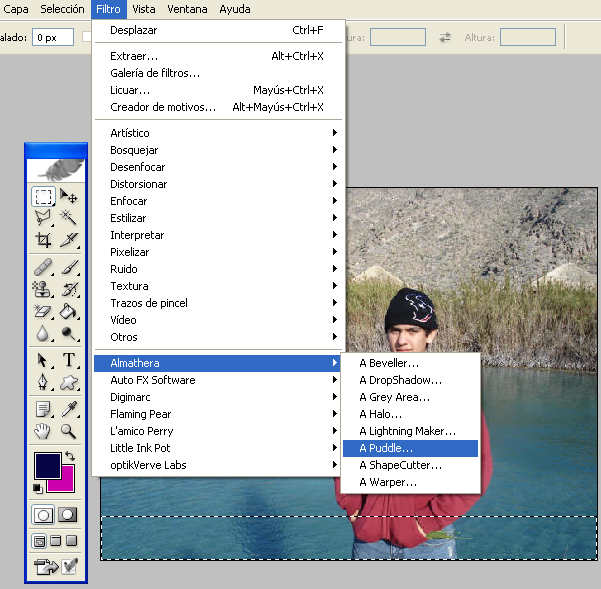
Task: Switch to Quick Mask mode
Action: 68,515
